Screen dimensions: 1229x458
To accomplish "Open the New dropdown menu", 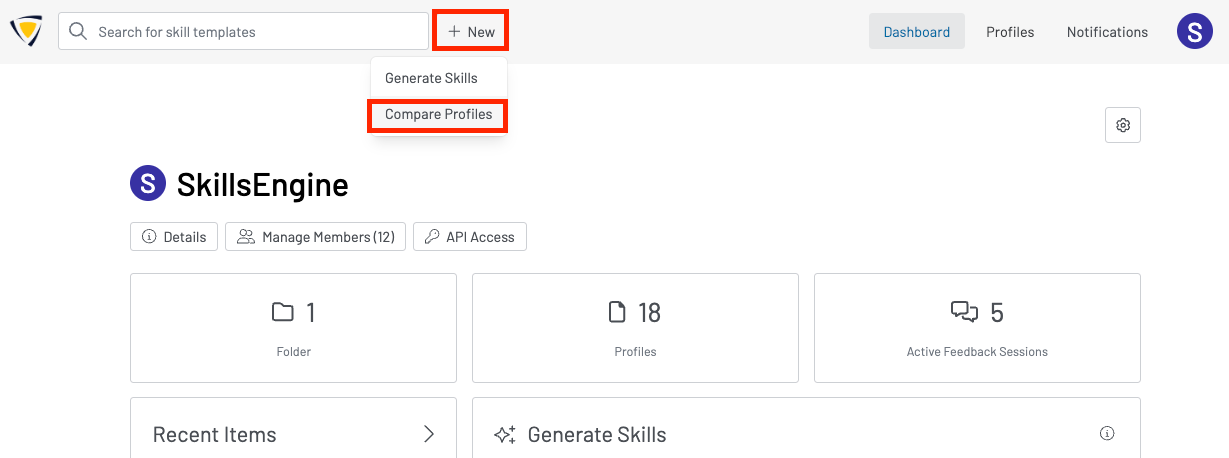I will click(x=471, y=32).
